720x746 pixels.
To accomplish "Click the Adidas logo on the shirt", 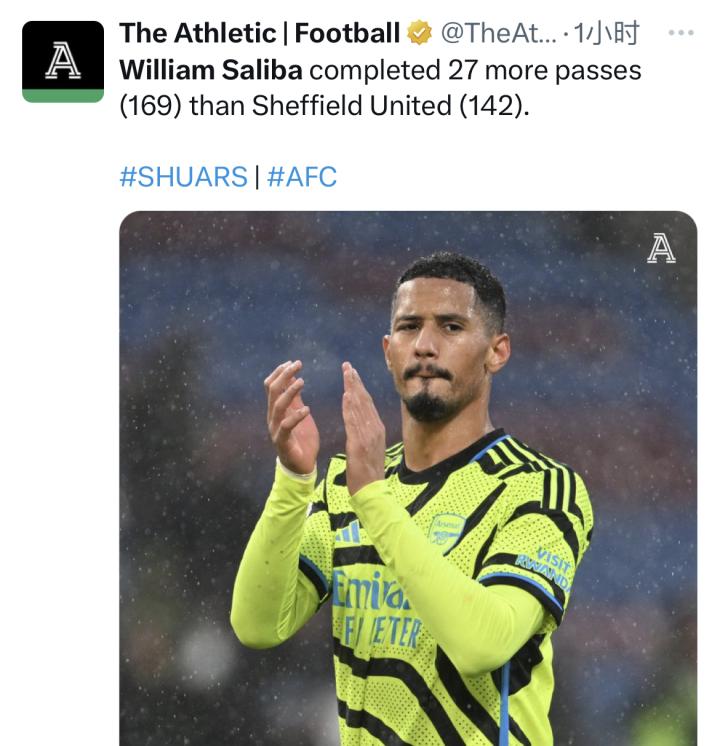I will [x=348, y=532].
